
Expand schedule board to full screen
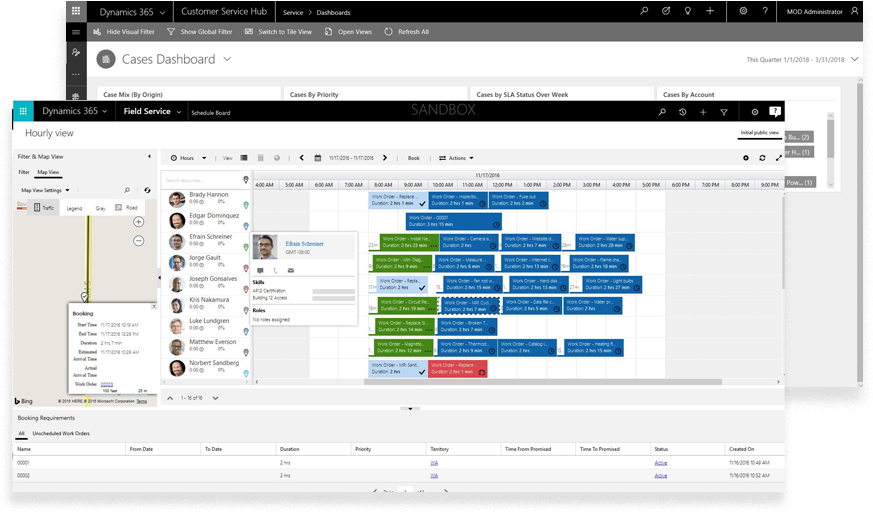[778, 158]
